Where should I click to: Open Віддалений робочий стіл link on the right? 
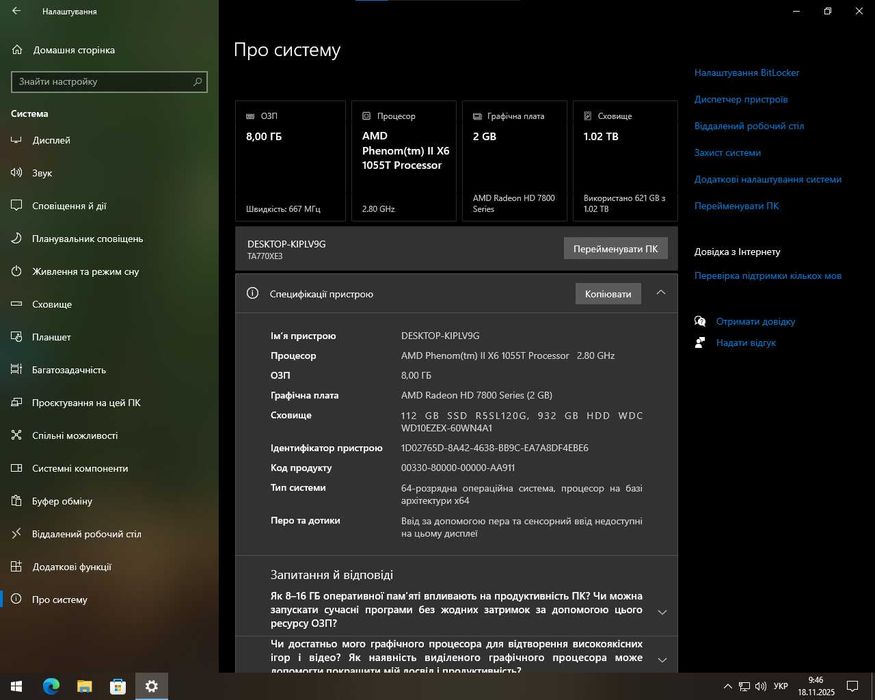(749, 126)
